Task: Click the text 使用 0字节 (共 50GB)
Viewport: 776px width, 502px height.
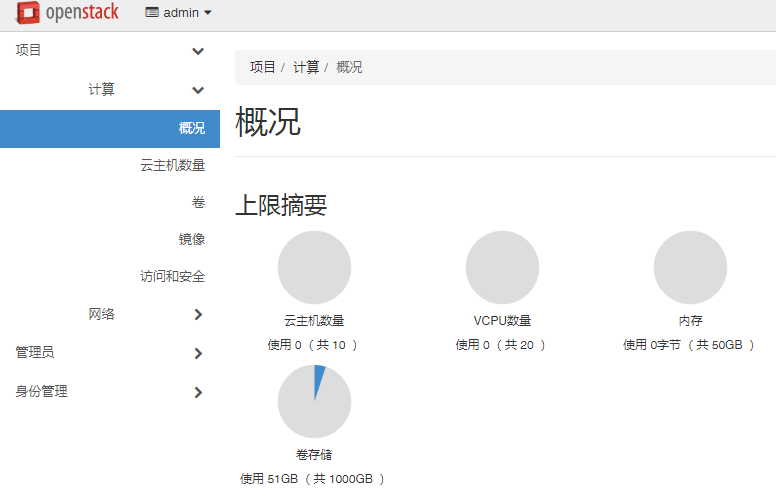Action: pos(688,345)
